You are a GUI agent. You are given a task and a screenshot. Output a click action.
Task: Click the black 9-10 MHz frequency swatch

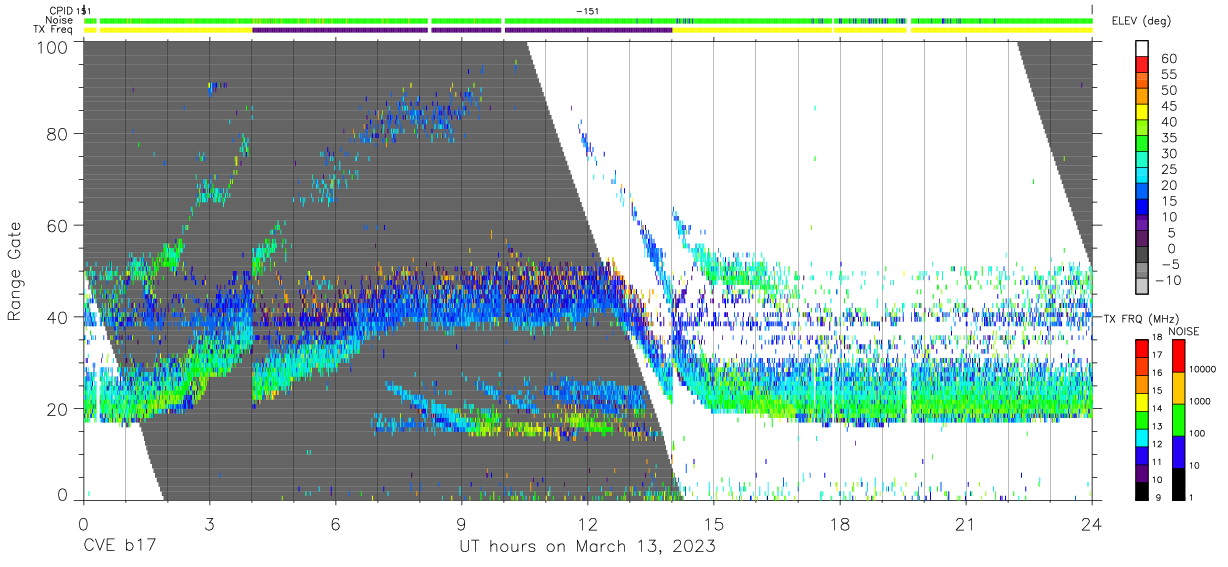click(x=1143, y=489)
